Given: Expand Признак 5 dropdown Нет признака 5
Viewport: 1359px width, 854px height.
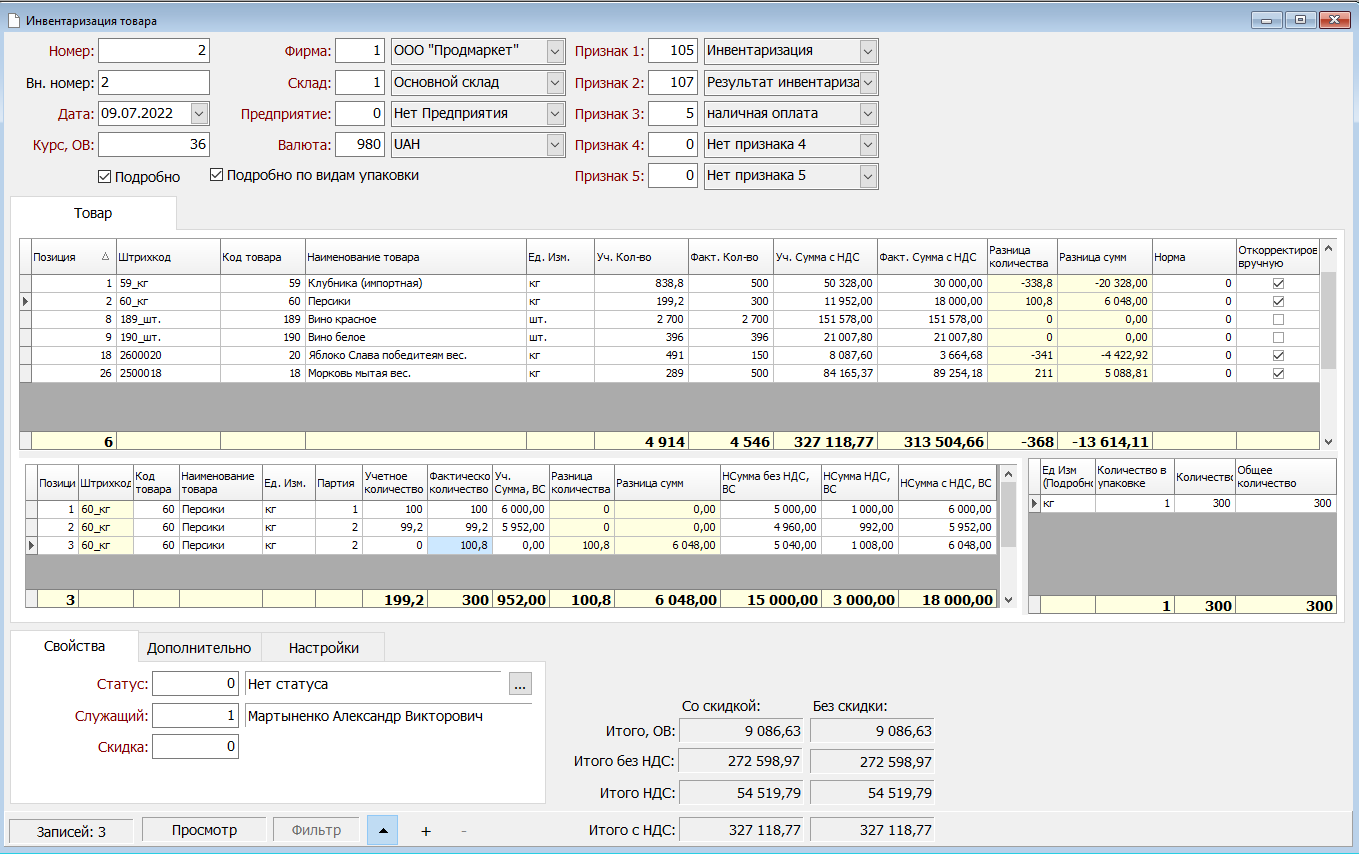Looking at the screenshot, I should coord(868,176).
